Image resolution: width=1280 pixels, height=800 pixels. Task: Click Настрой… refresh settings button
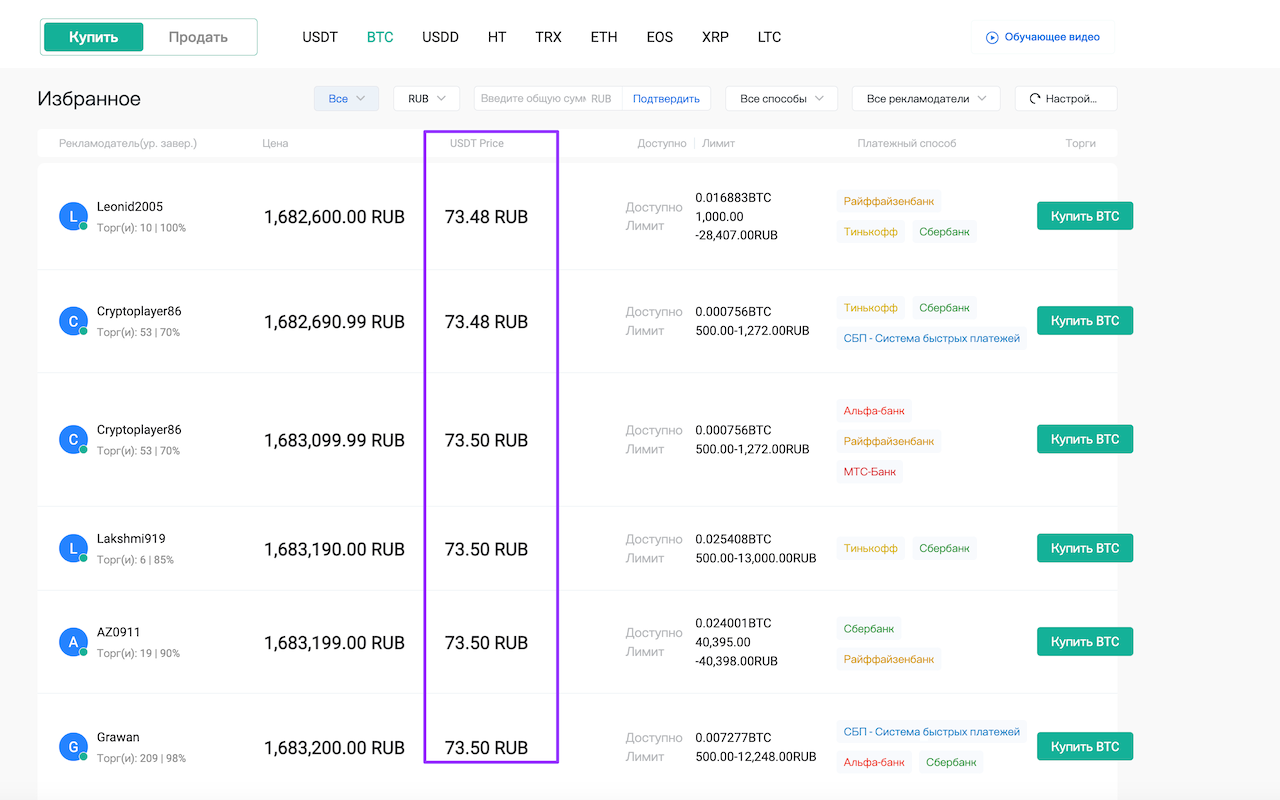pyautogui.click(x=1066, y=98)
